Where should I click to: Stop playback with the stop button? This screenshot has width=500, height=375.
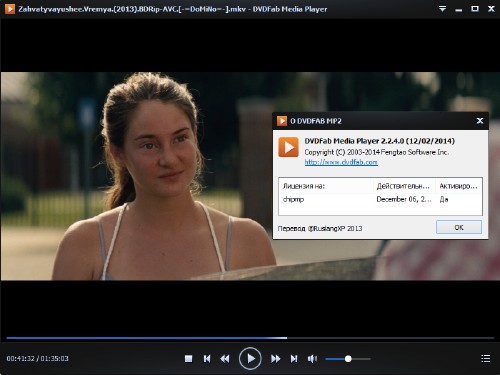tap(188, 359)
